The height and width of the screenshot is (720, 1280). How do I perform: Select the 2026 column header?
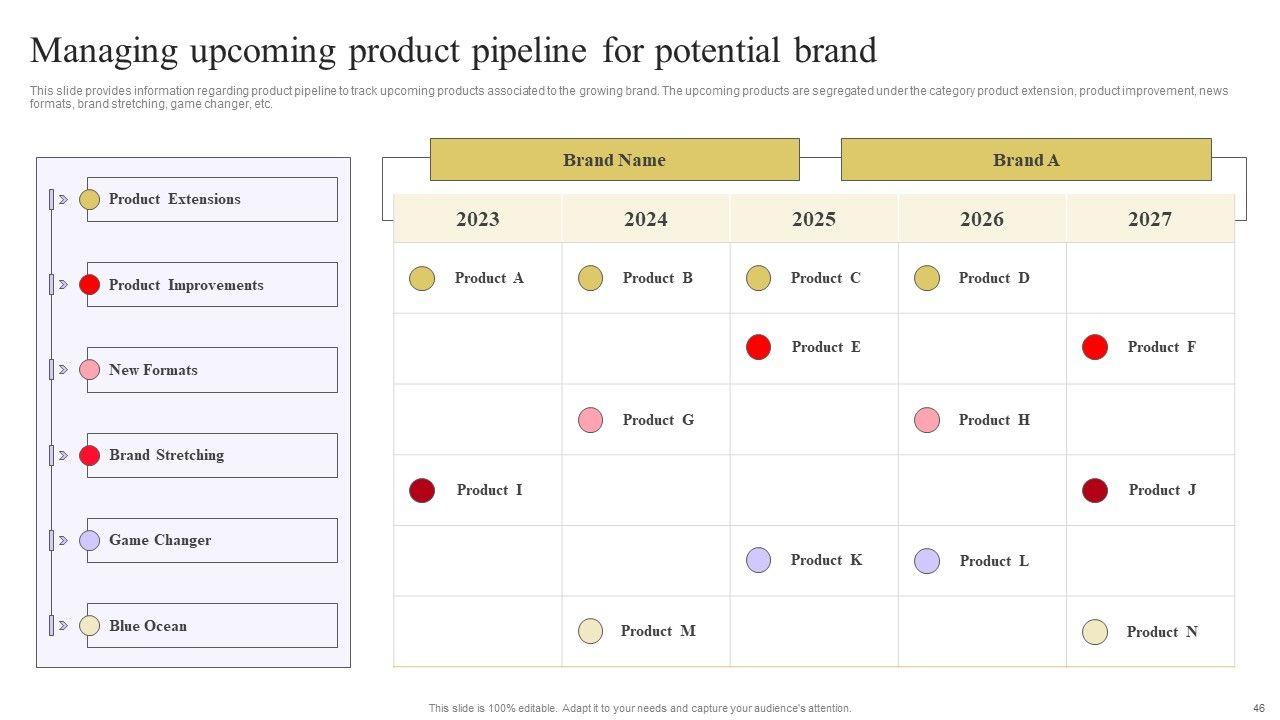pos(982,219)
